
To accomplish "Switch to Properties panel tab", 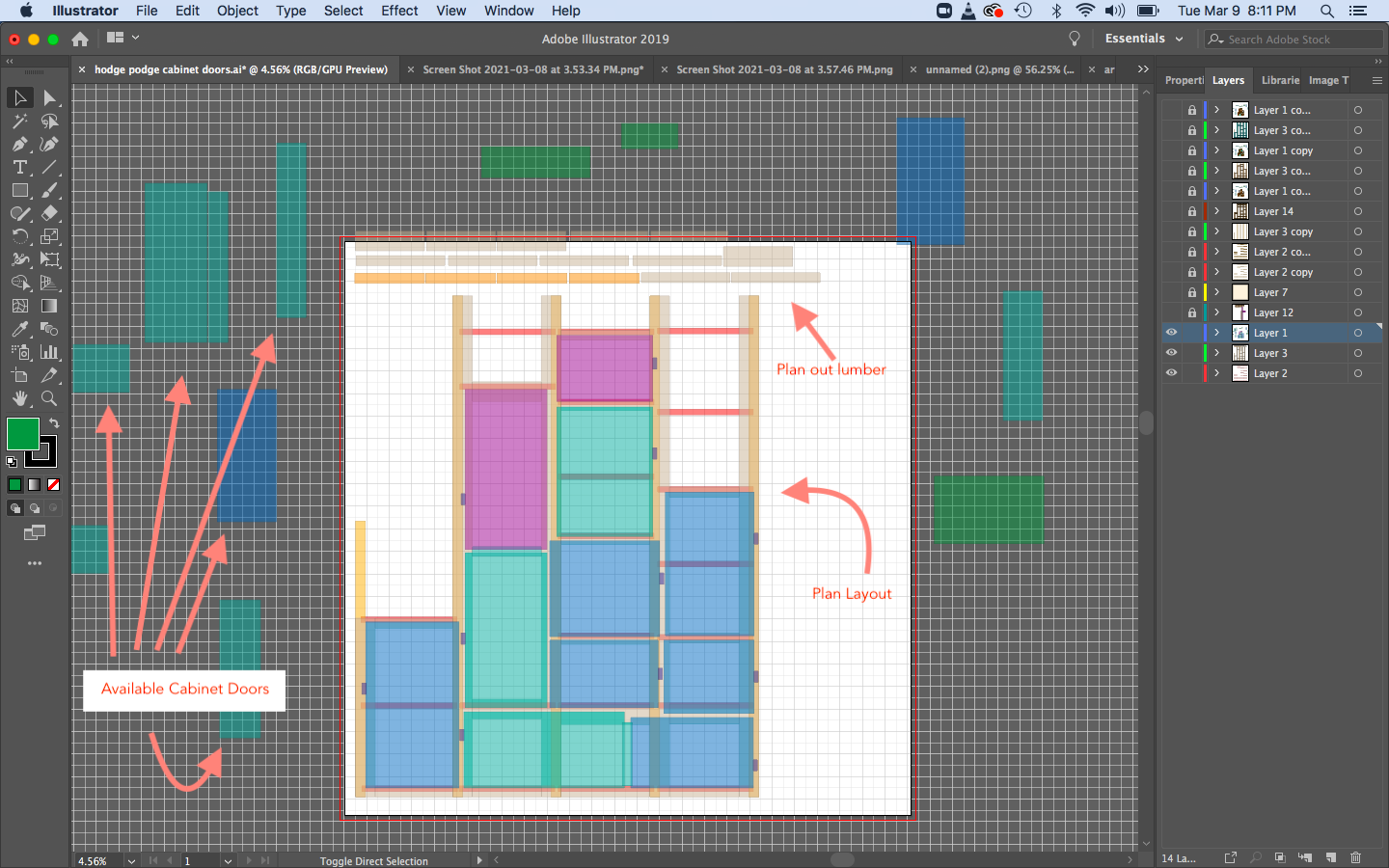I will pyautogui.click(x=1184, y=80).
